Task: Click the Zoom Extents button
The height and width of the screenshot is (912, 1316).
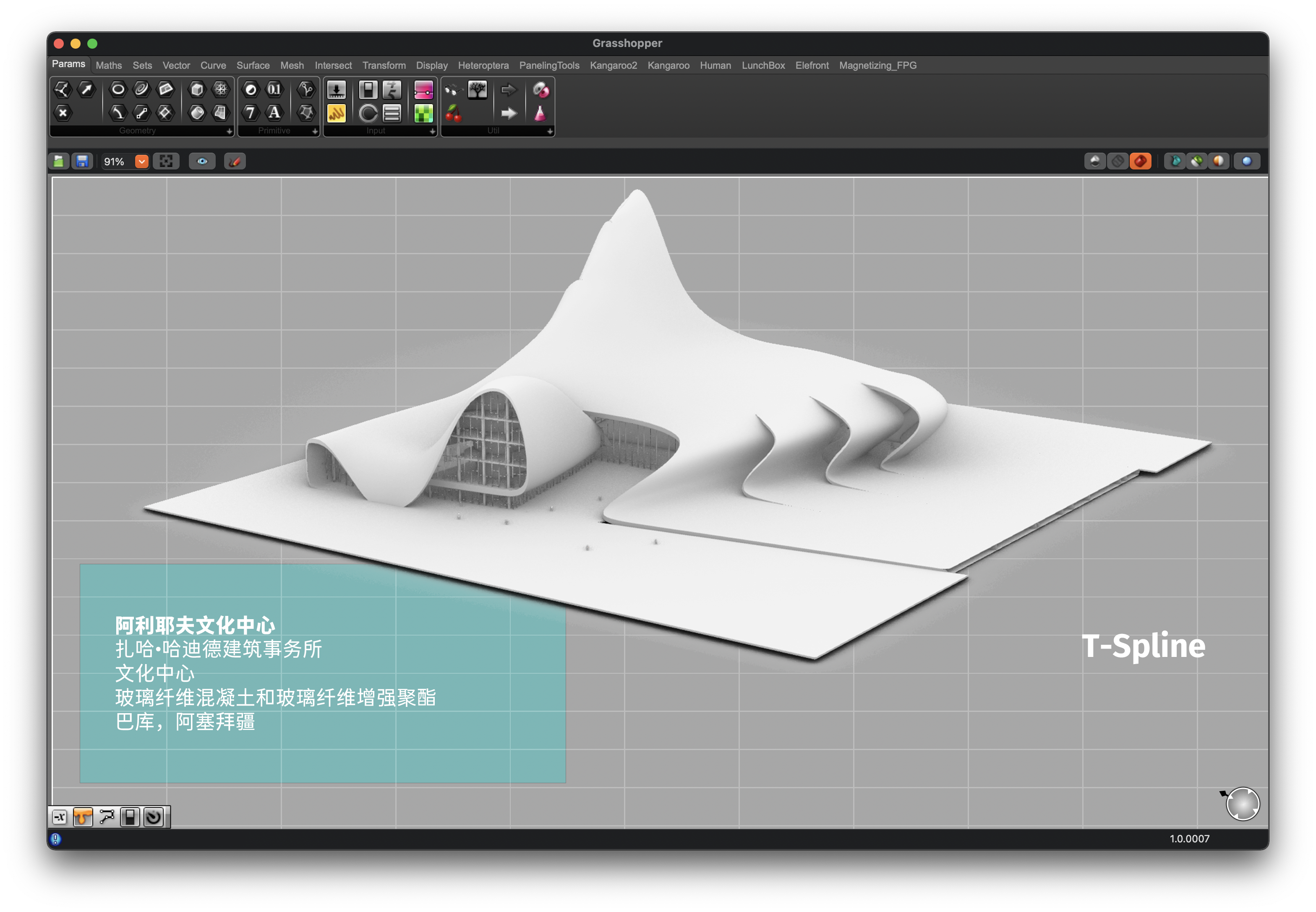Action: [166, 162]
